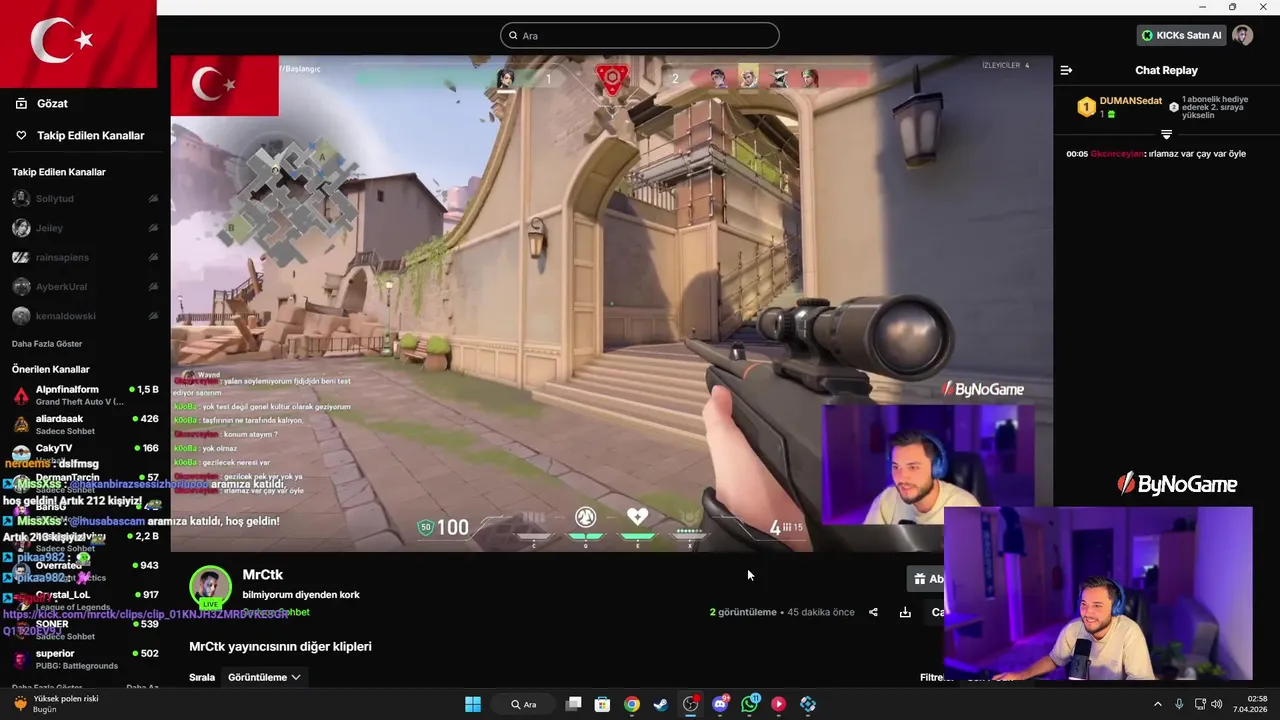
Task: Open MrCtk channel name link
Action: pyautogui.click(x=263, y=575)
